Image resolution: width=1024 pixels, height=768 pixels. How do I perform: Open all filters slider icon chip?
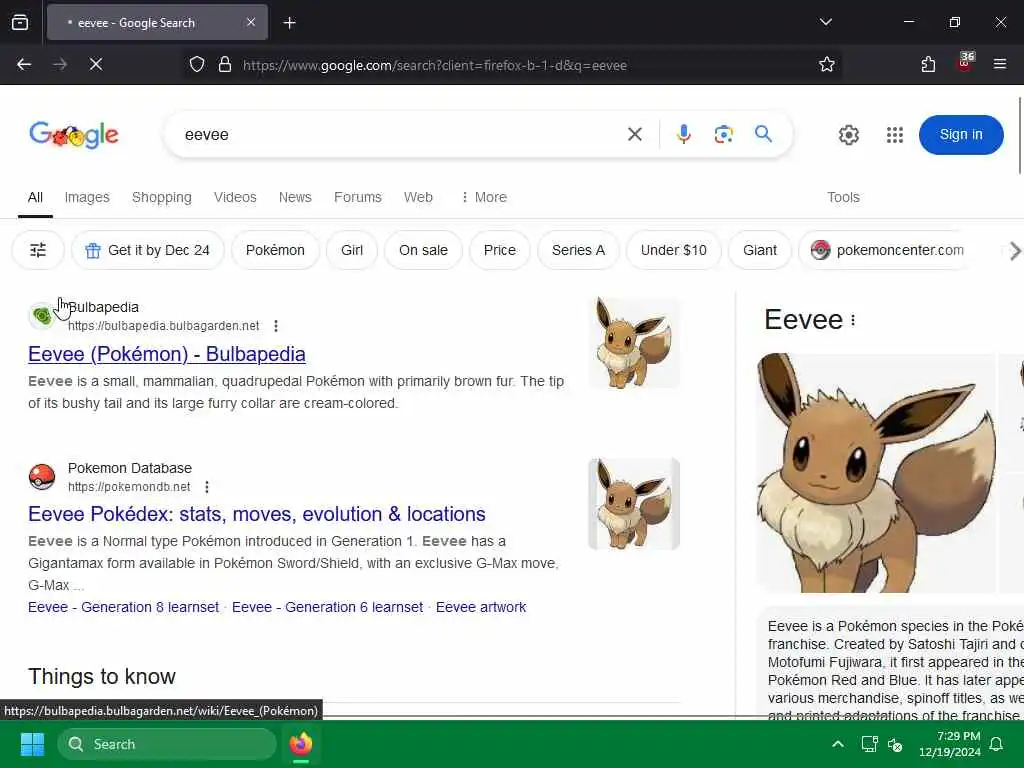(x=38, y=250)
